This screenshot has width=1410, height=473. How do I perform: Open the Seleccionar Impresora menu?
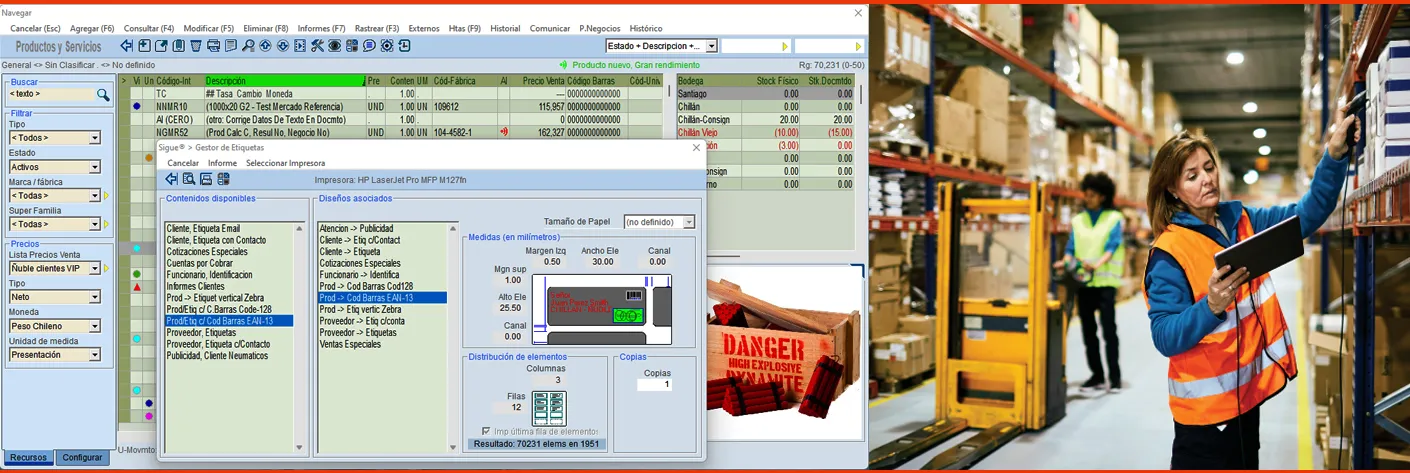(285, 163)
